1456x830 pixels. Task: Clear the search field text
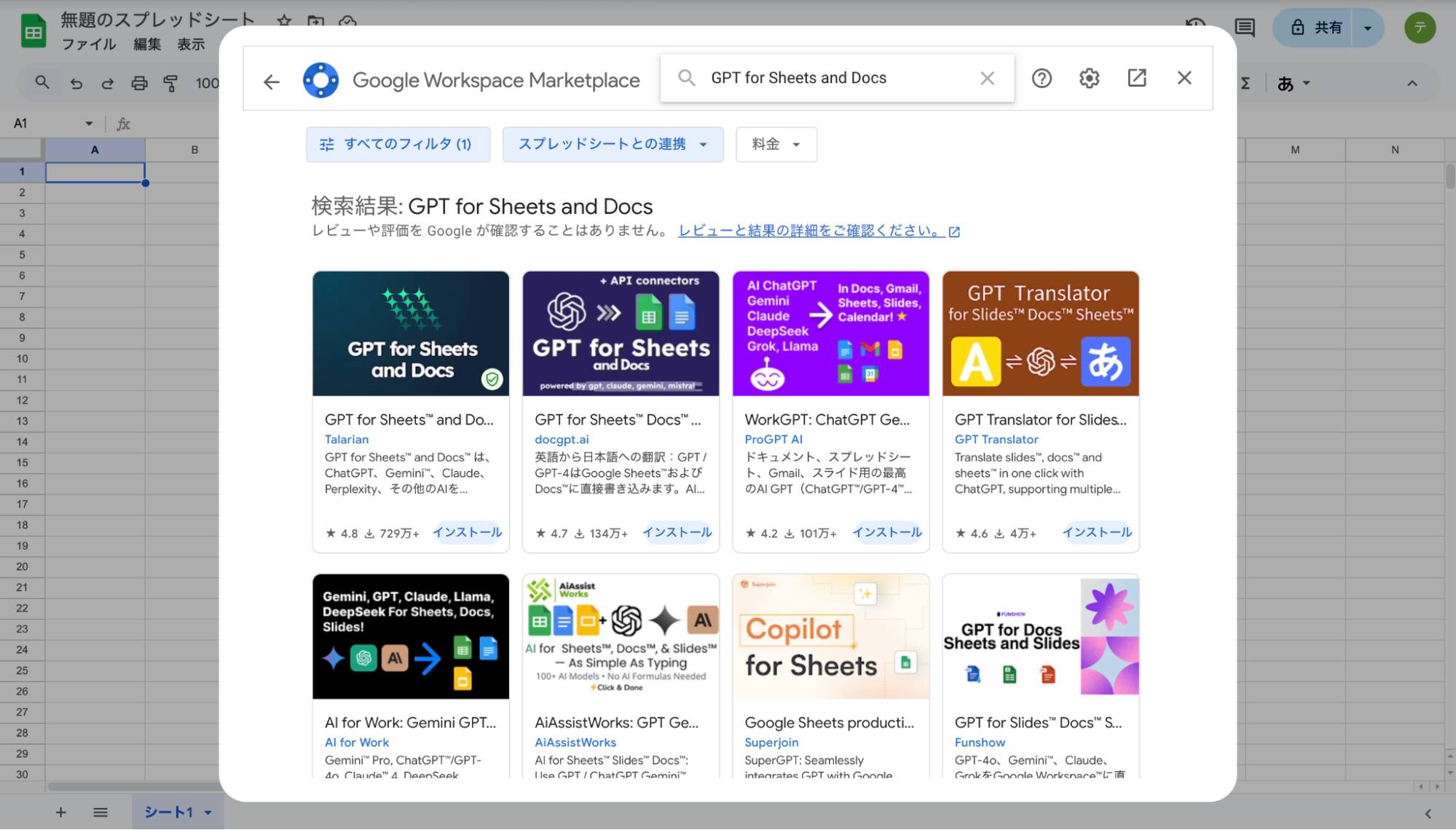point(987,78)
